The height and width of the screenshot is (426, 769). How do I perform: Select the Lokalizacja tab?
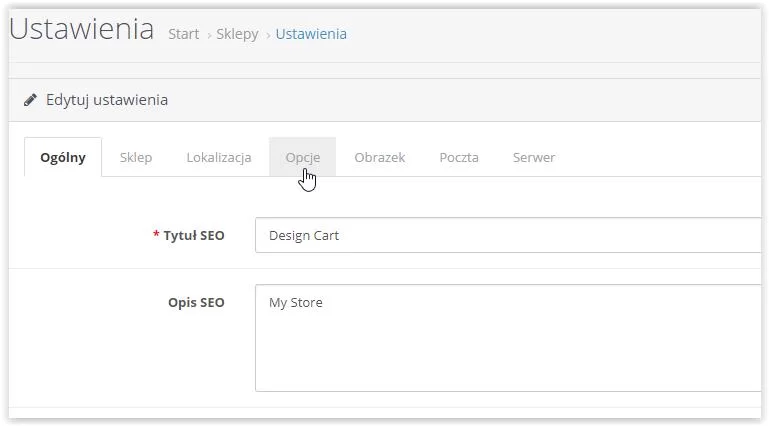click(218, 157)
